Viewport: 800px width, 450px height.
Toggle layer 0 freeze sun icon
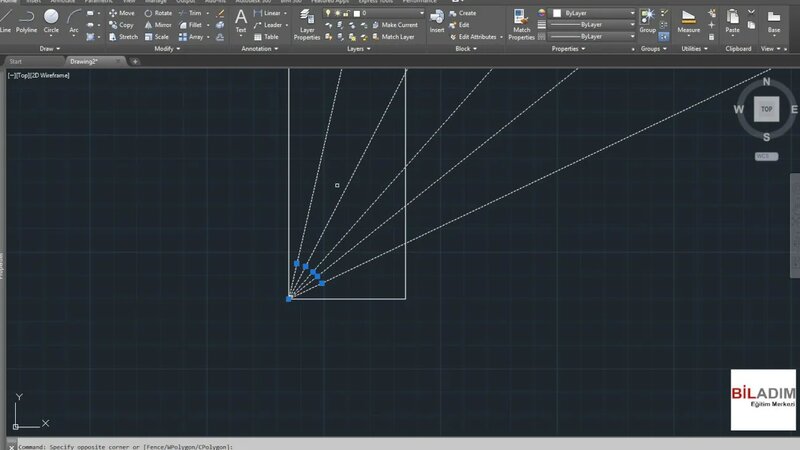[337, 13]
